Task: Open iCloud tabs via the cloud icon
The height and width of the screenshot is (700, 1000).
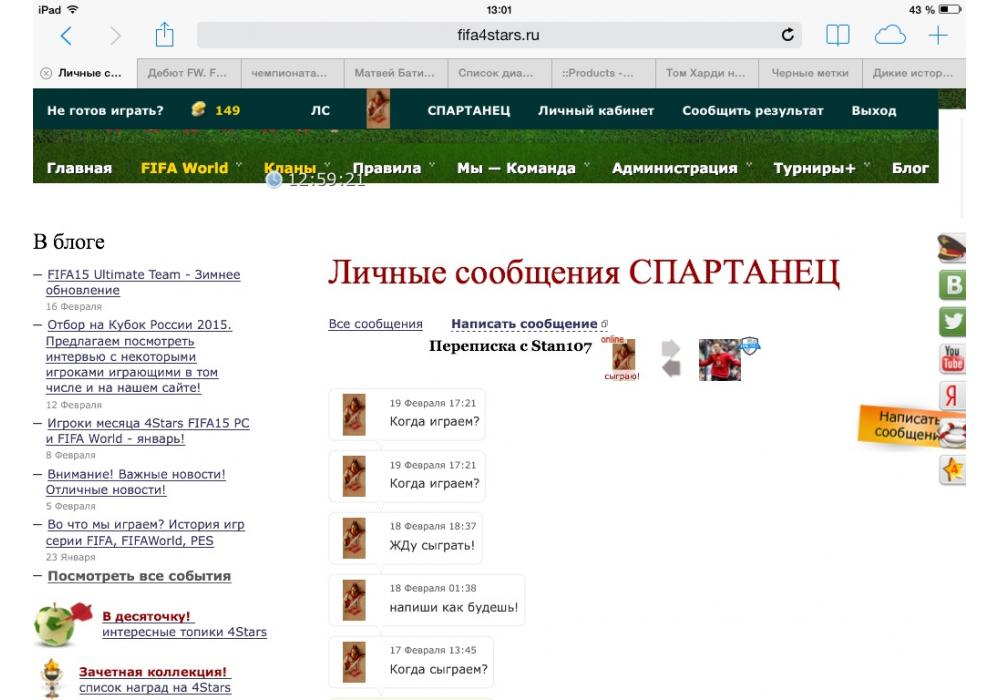Action: click(888, 36)
